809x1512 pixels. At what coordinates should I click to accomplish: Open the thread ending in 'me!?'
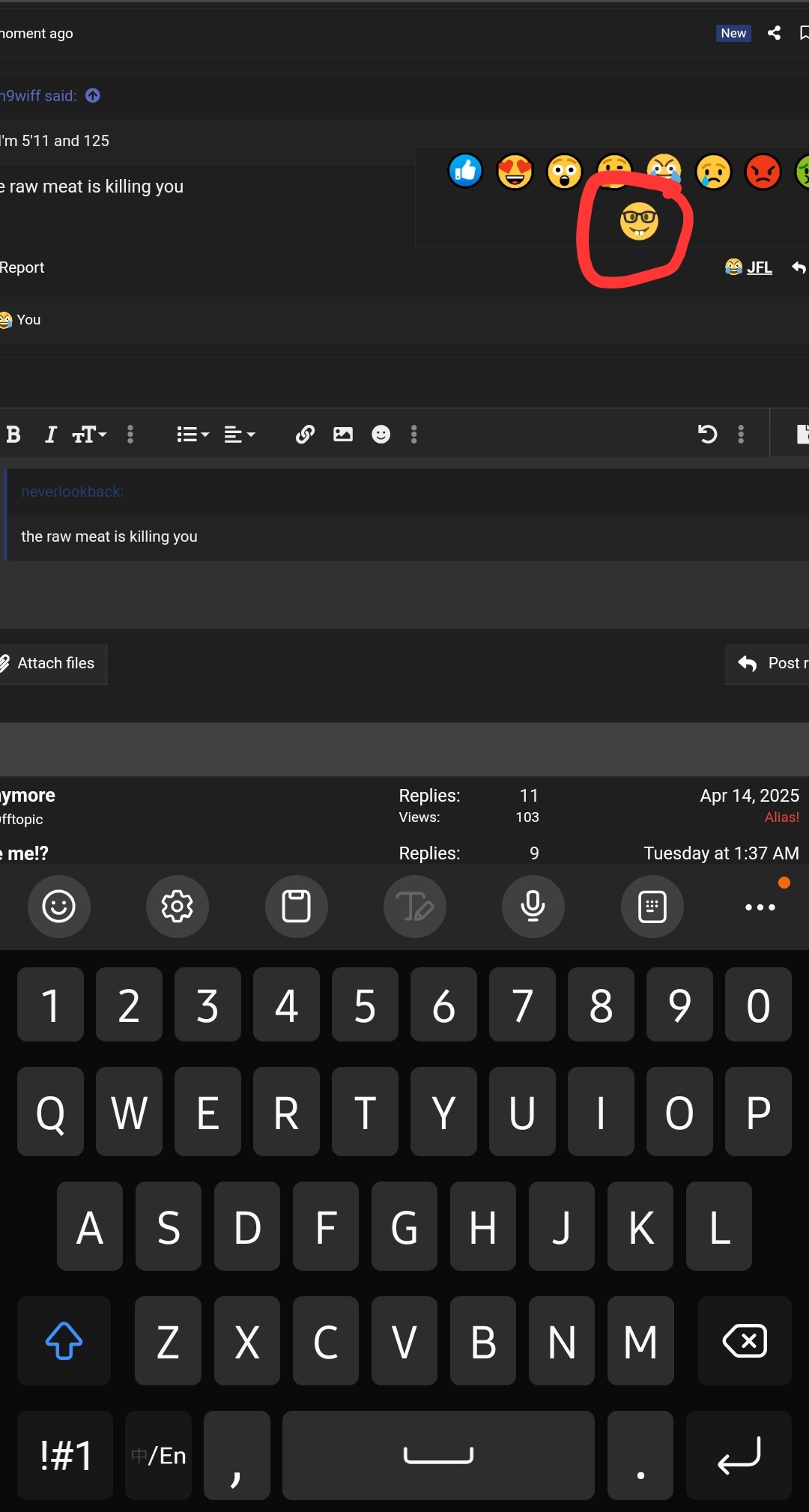(24, 853)
